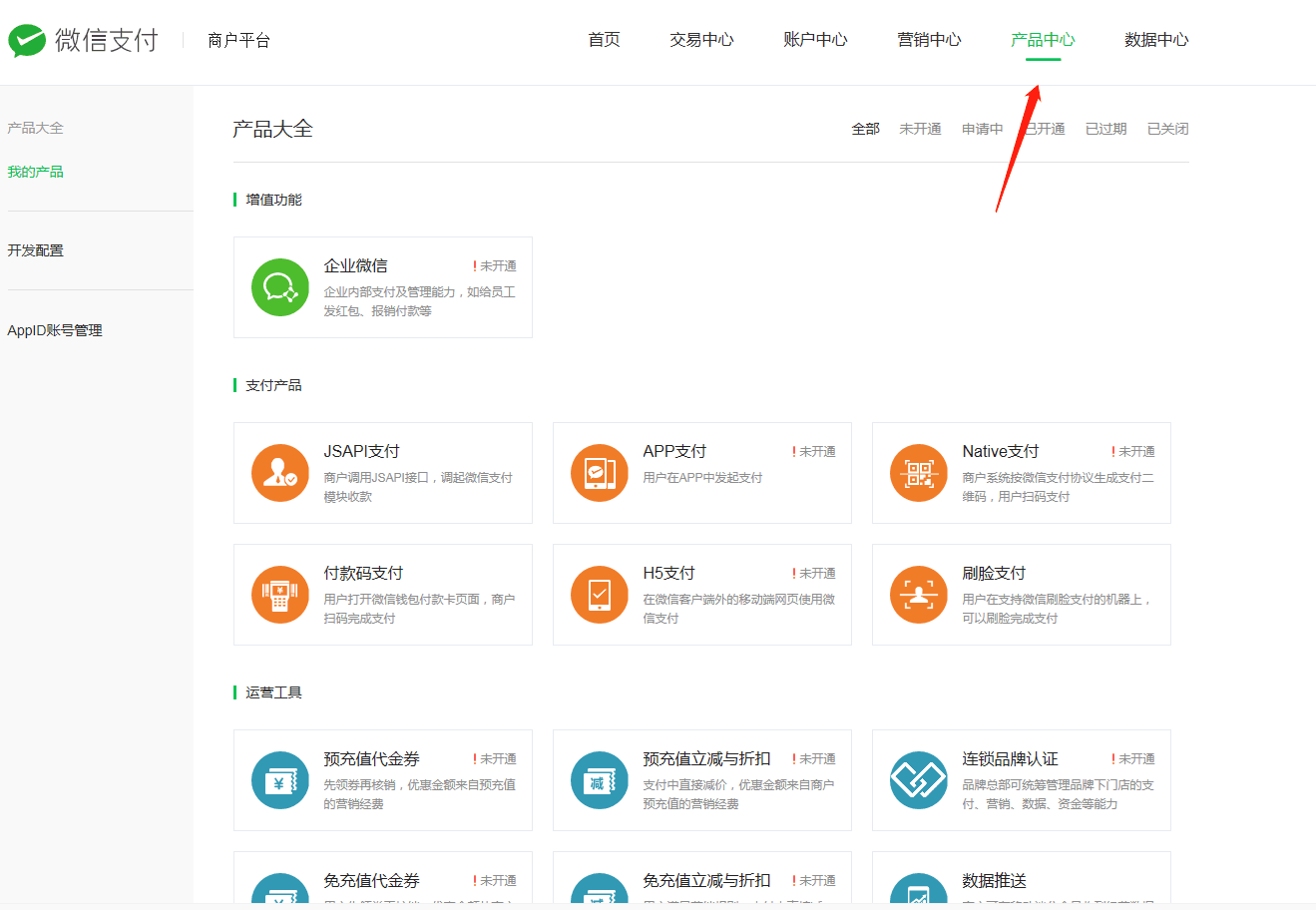
Task: Open the 刷脸支付 face scan icon
Action: pos(919,595)
